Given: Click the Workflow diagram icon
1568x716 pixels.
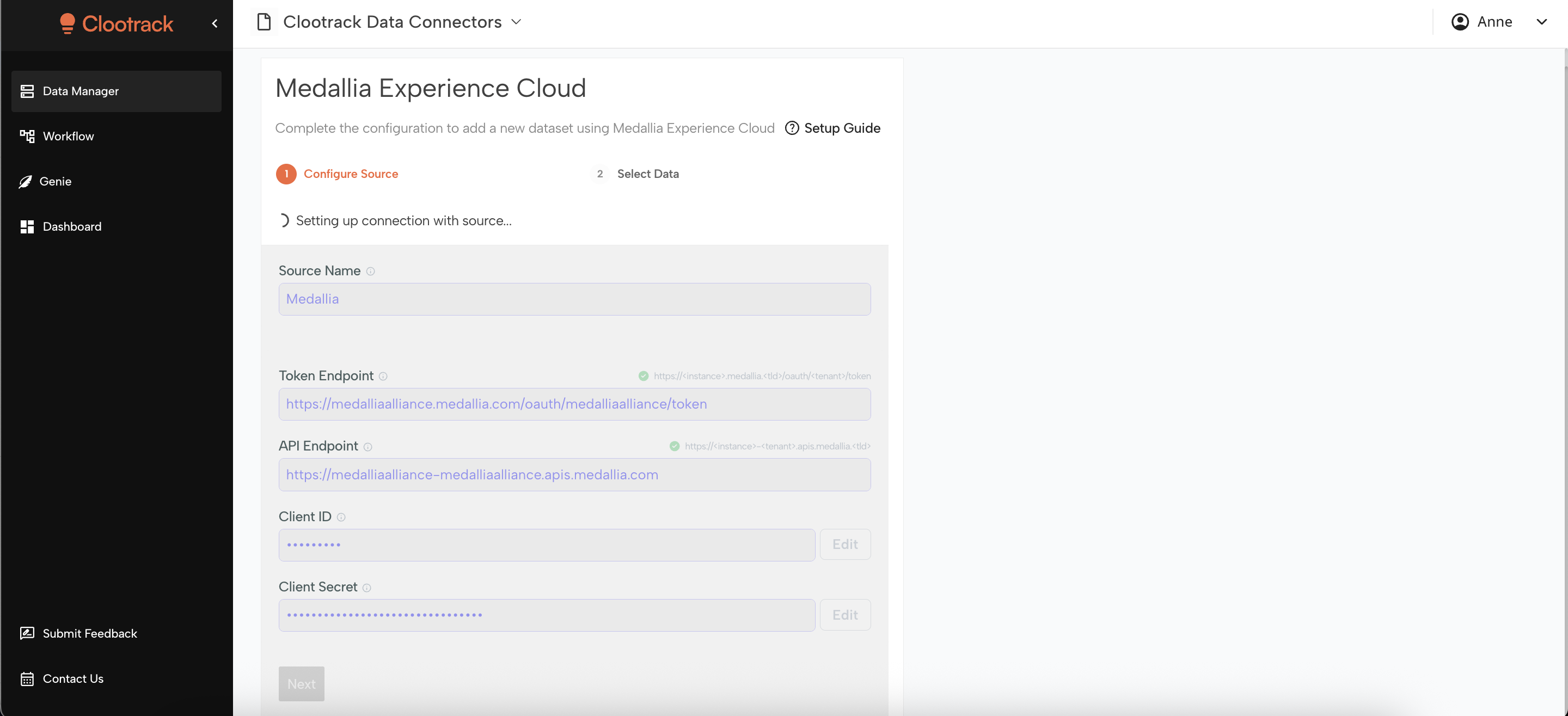Looking at the screenshot, I should (x=27, y=136).
